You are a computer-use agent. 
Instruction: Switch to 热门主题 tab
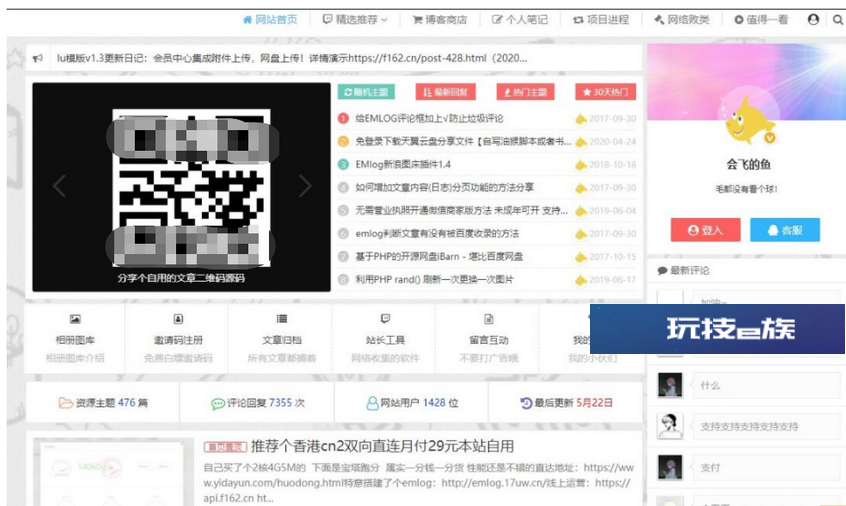point(526,92)
